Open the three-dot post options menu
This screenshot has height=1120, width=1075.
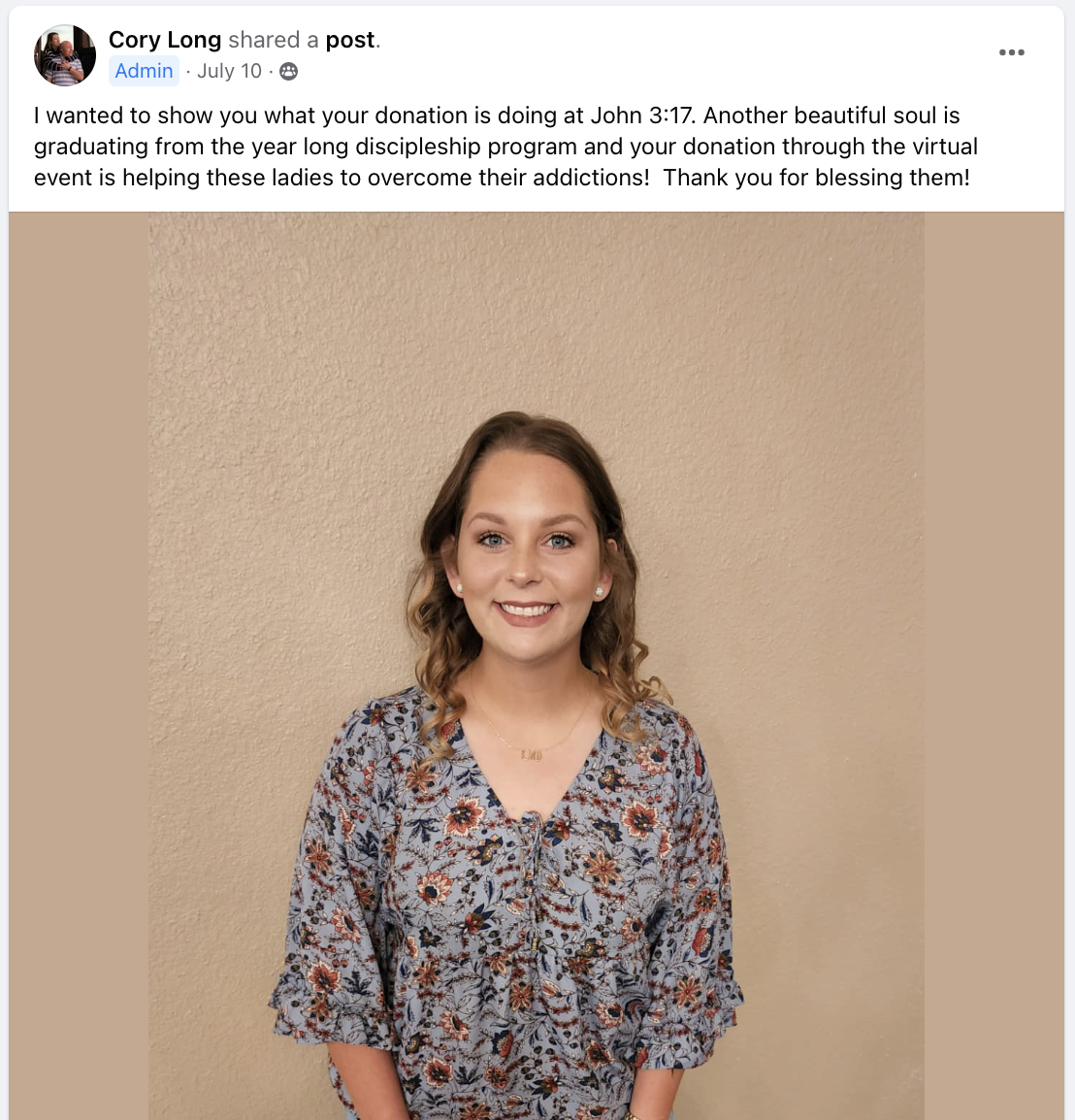pyautogui.click(x=1011, y=52)
